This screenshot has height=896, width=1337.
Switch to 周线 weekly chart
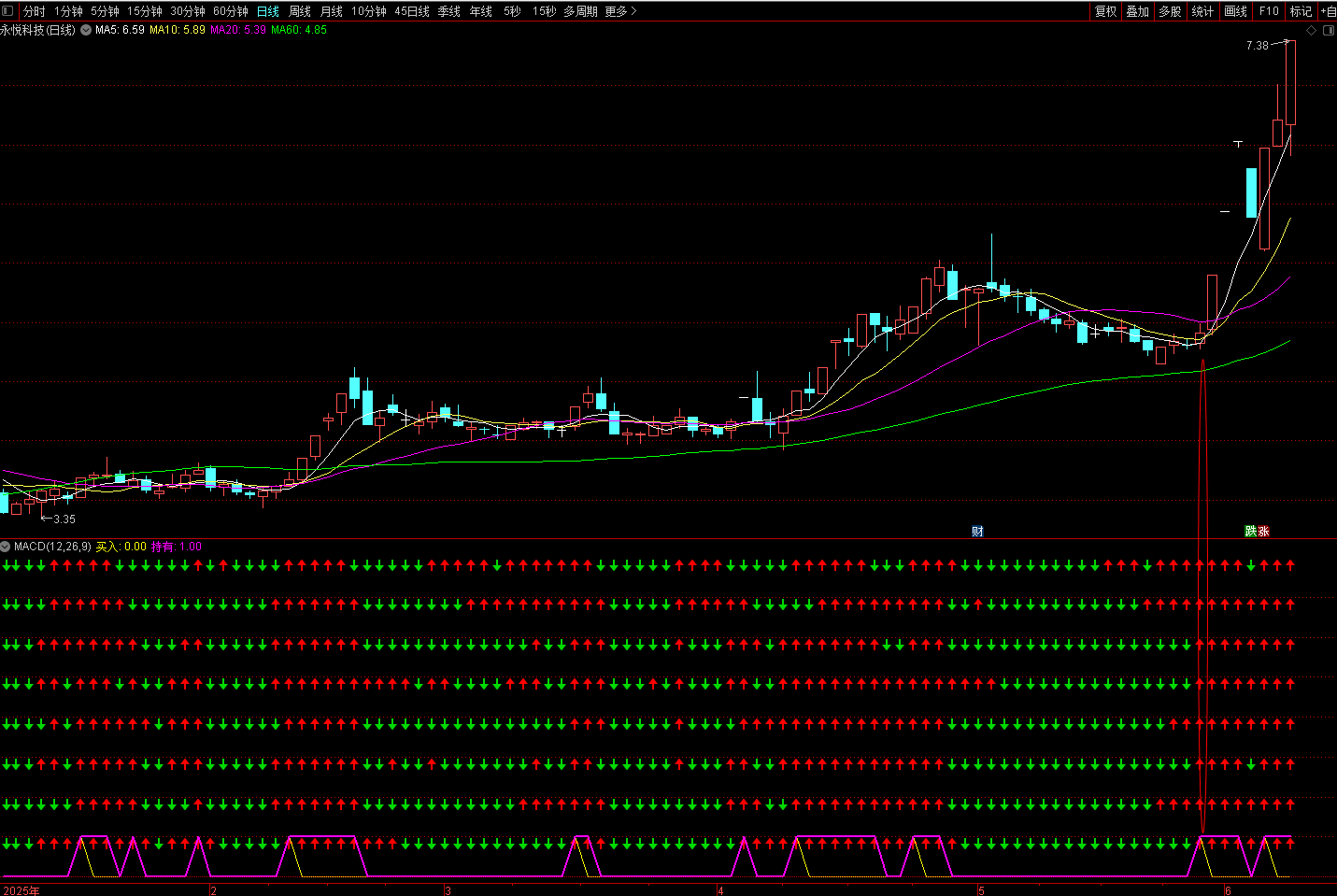coord(300,11)
